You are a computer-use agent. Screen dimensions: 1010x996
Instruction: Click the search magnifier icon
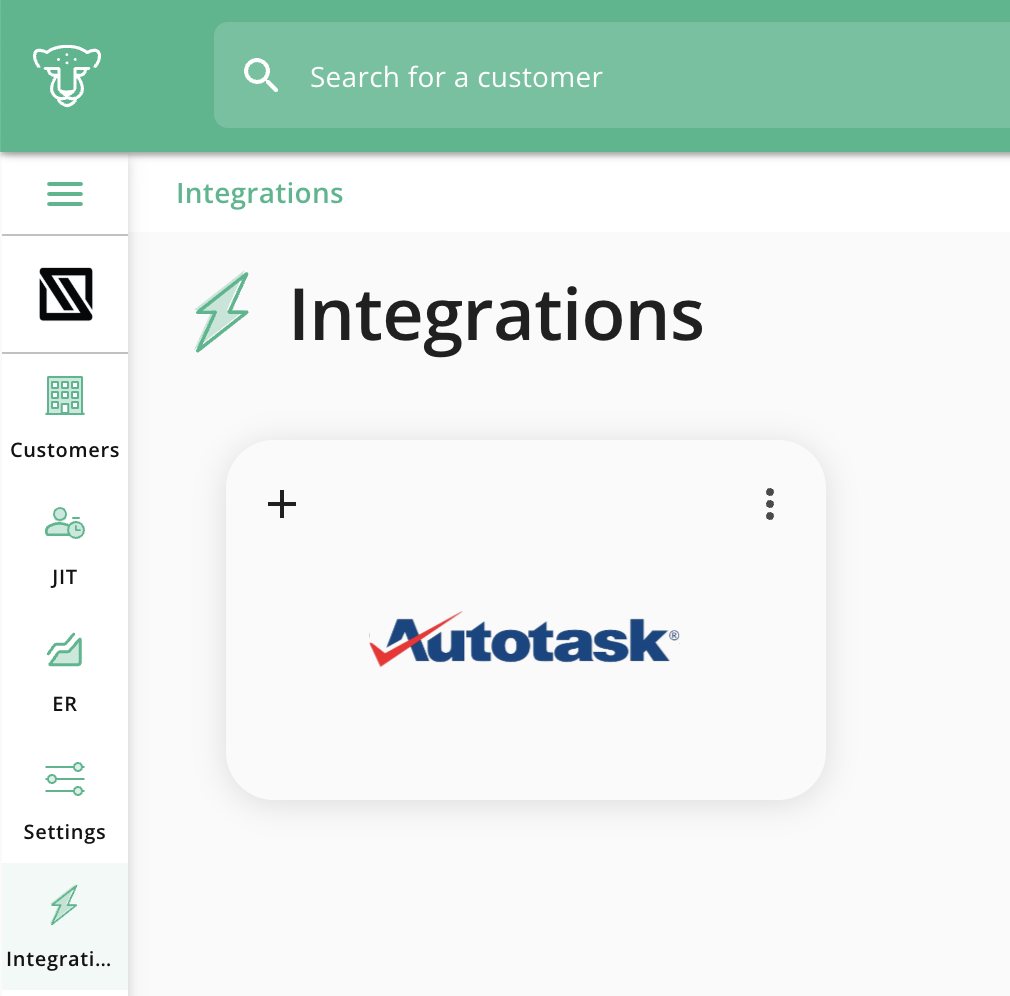261,75
